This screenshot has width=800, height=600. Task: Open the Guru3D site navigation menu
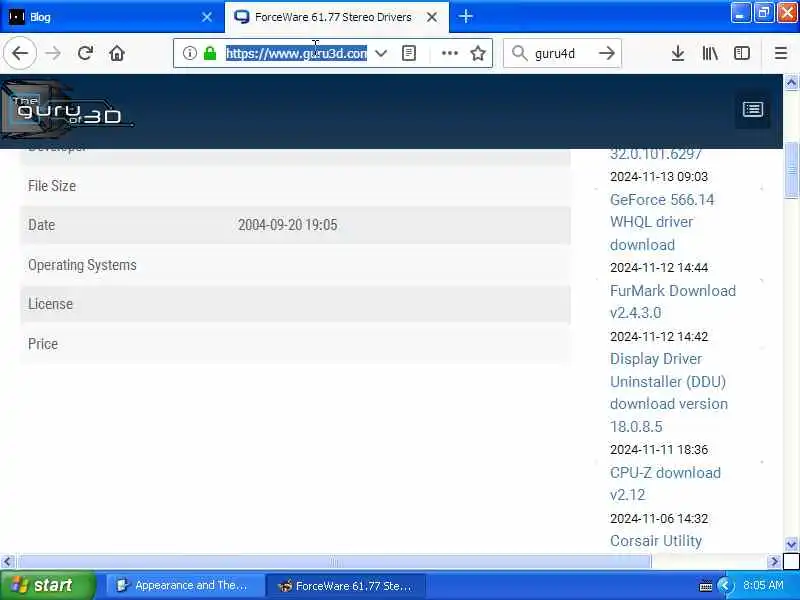pos(753,109)
